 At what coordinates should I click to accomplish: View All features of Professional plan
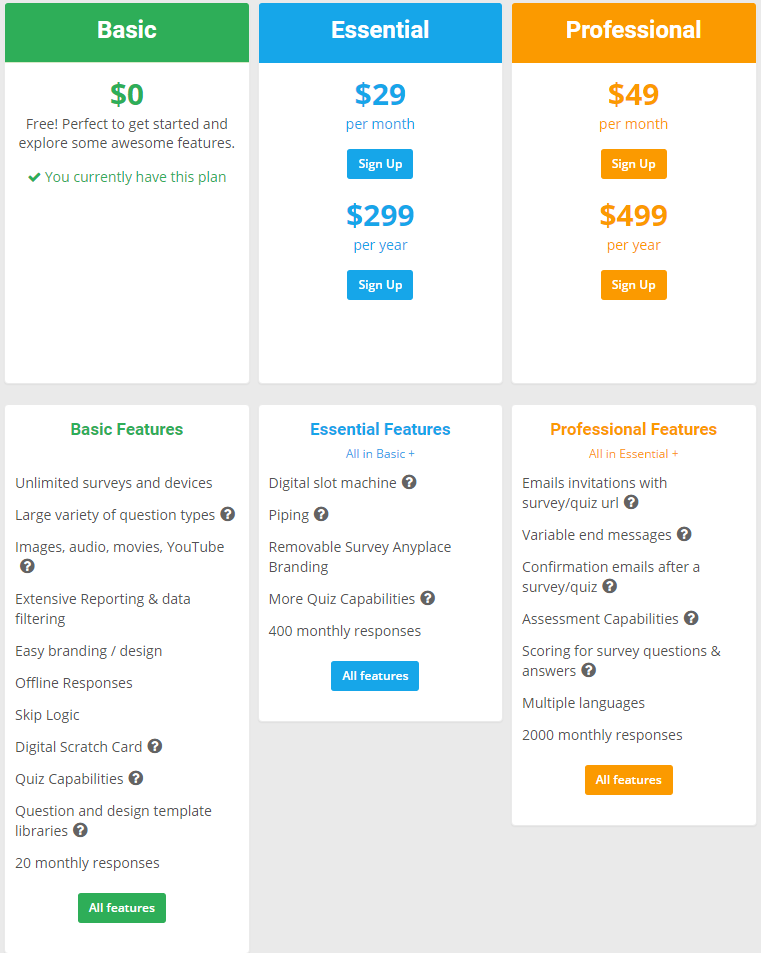tap(628, 779)
